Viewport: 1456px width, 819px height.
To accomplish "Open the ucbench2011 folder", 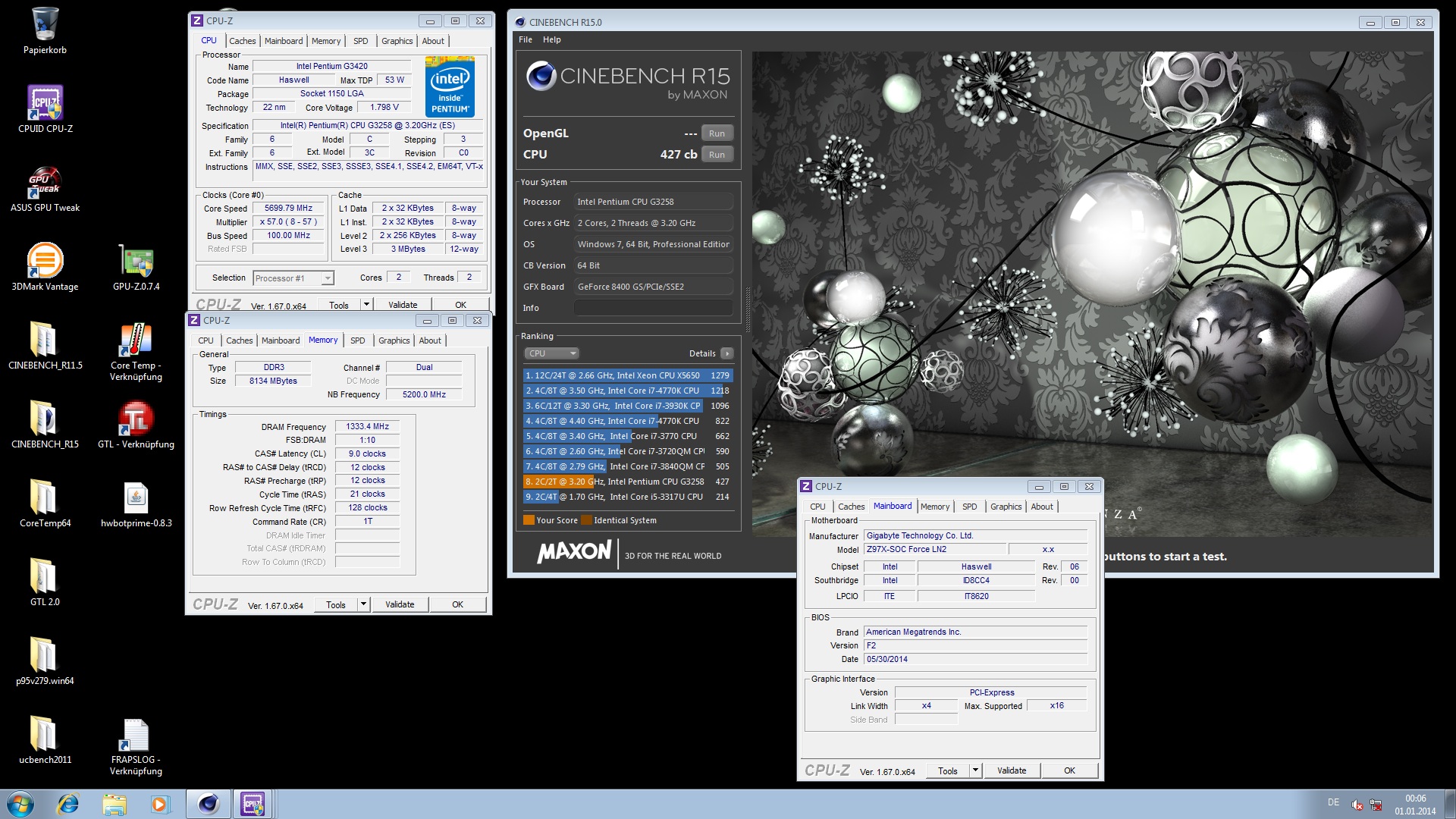I will coord(45,740).
